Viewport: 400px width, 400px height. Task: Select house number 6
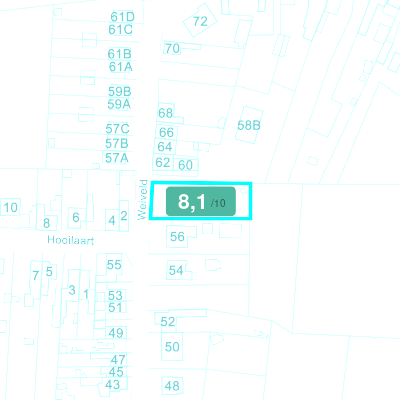[76, 217]
